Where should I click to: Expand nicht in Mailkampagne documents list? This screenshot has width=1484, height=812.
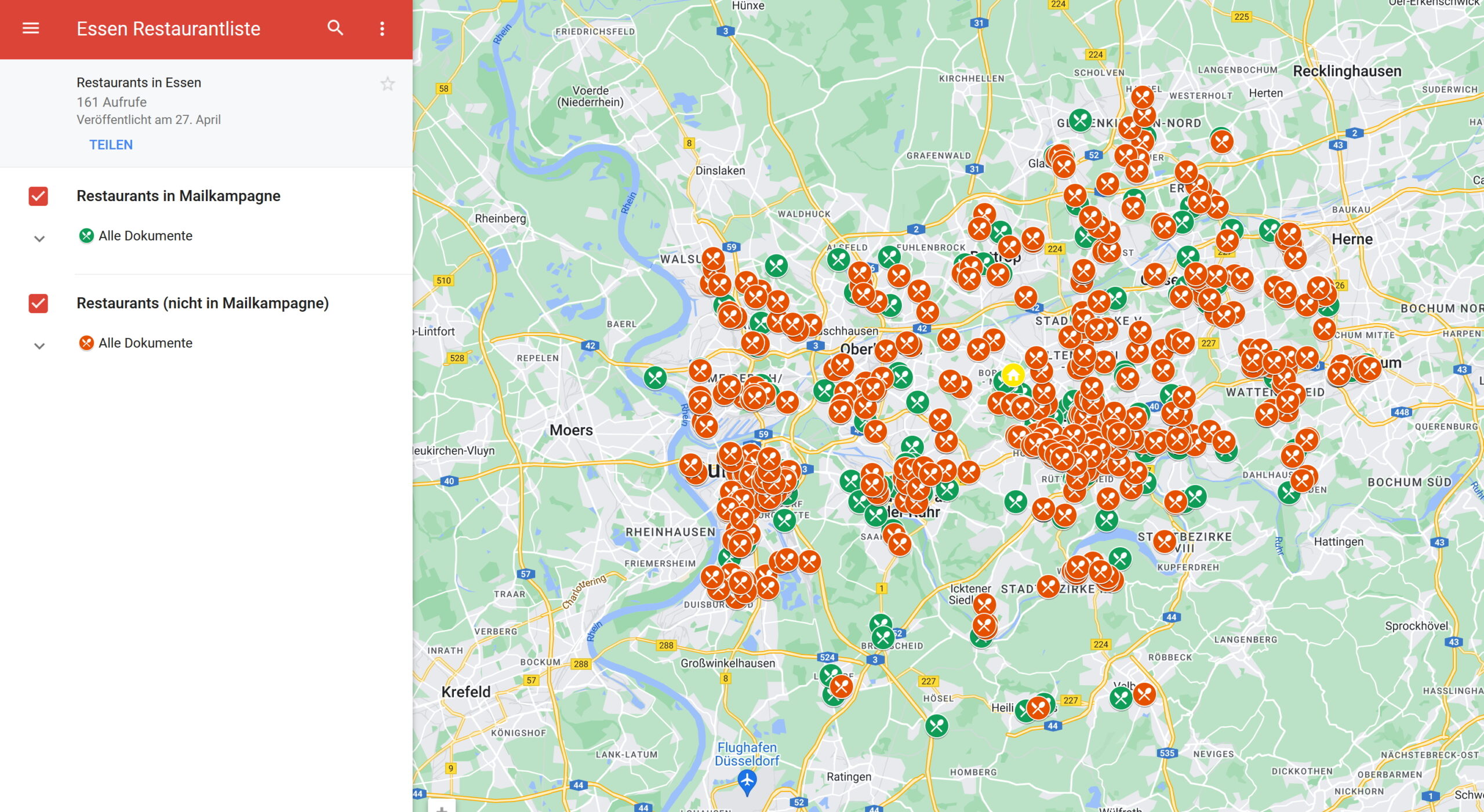click(39, 346)
